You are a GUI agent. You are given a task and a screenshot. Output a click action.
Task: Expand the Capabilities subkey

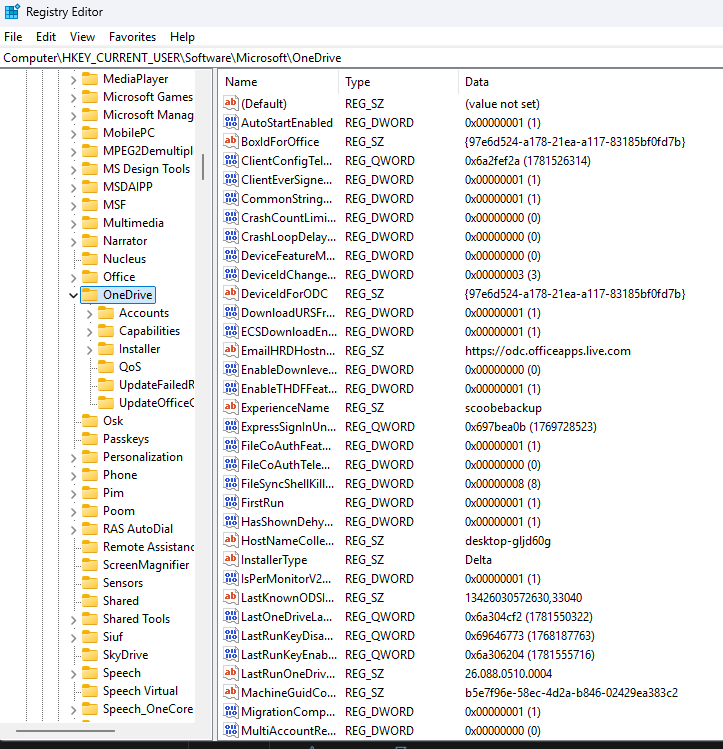[x=89, y=332]
